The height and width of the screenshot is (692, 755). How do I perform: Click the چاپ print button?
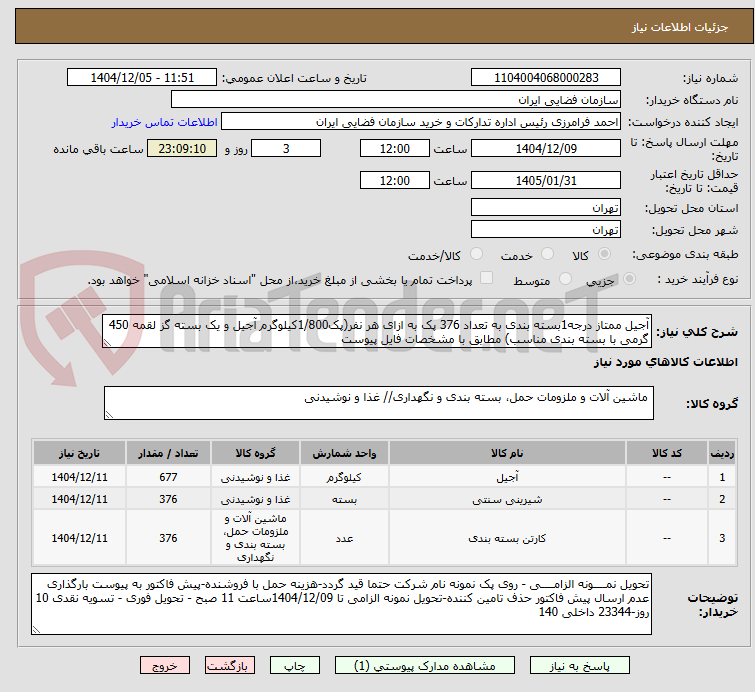pyautogui.click(x=294, y=666)
